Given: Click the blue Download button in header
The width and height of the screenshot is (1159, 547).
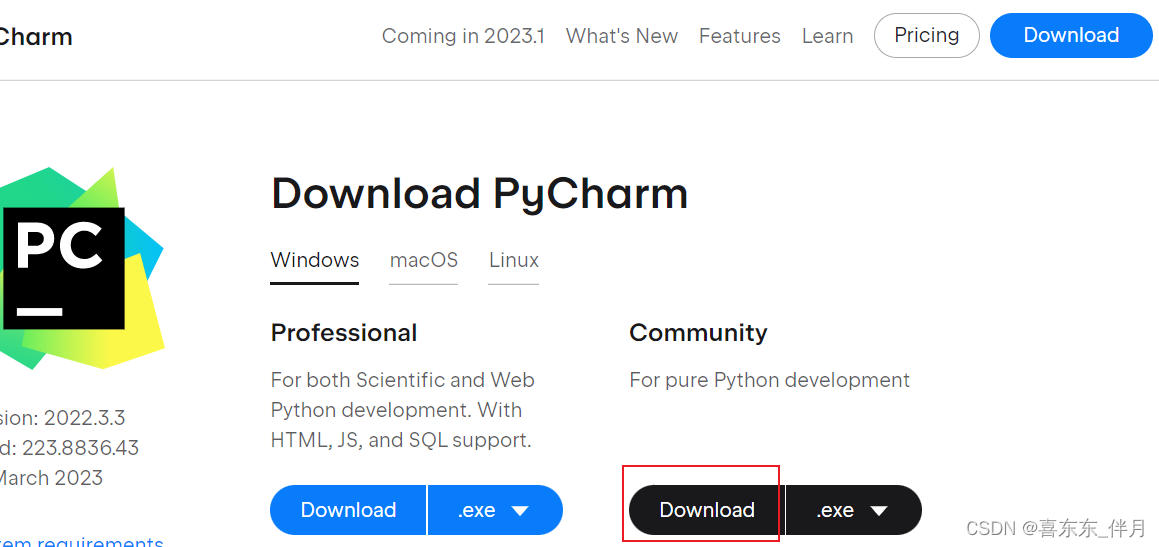Looking at the screenshot, I should tap(1071, 35).
